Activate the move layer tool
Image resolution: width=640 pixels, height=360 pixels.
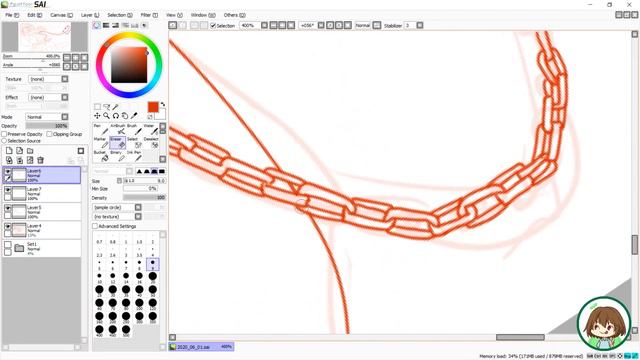pyautogui.click(x=97, y=116)
